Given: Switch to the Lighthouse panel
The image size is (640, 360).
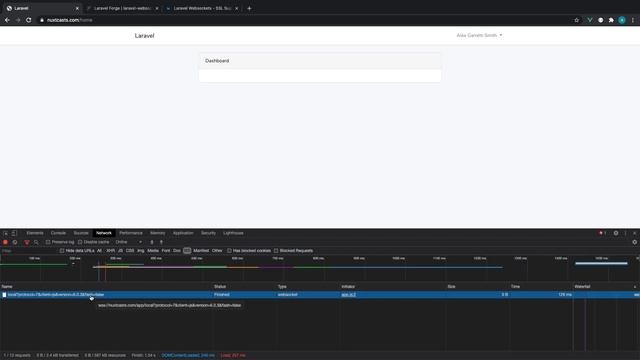Looking at the screenshot, I should coord(233,233).
